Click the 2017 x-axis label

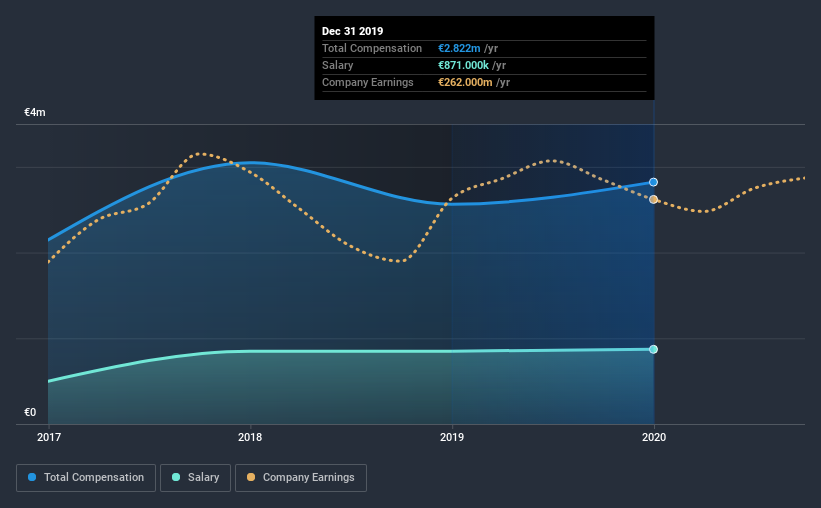point(49,437)
